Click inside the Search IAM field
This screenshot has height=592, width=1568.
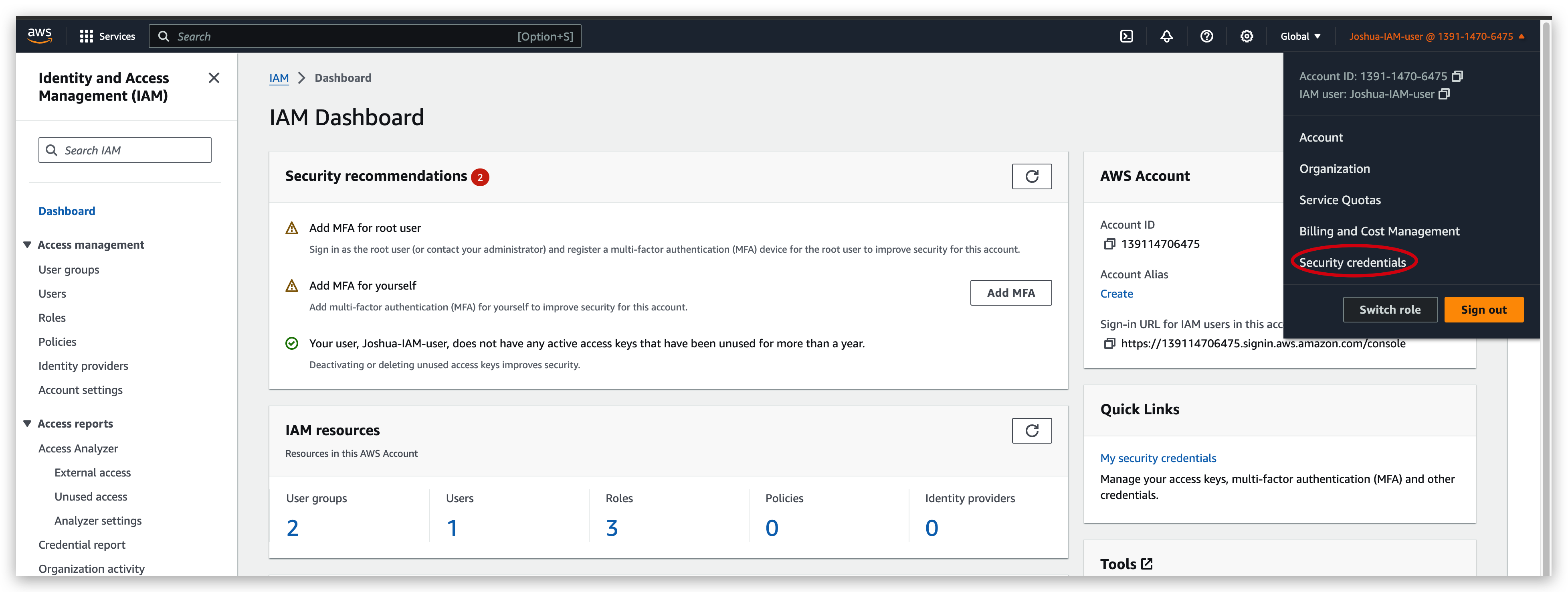tap(125, 150)
